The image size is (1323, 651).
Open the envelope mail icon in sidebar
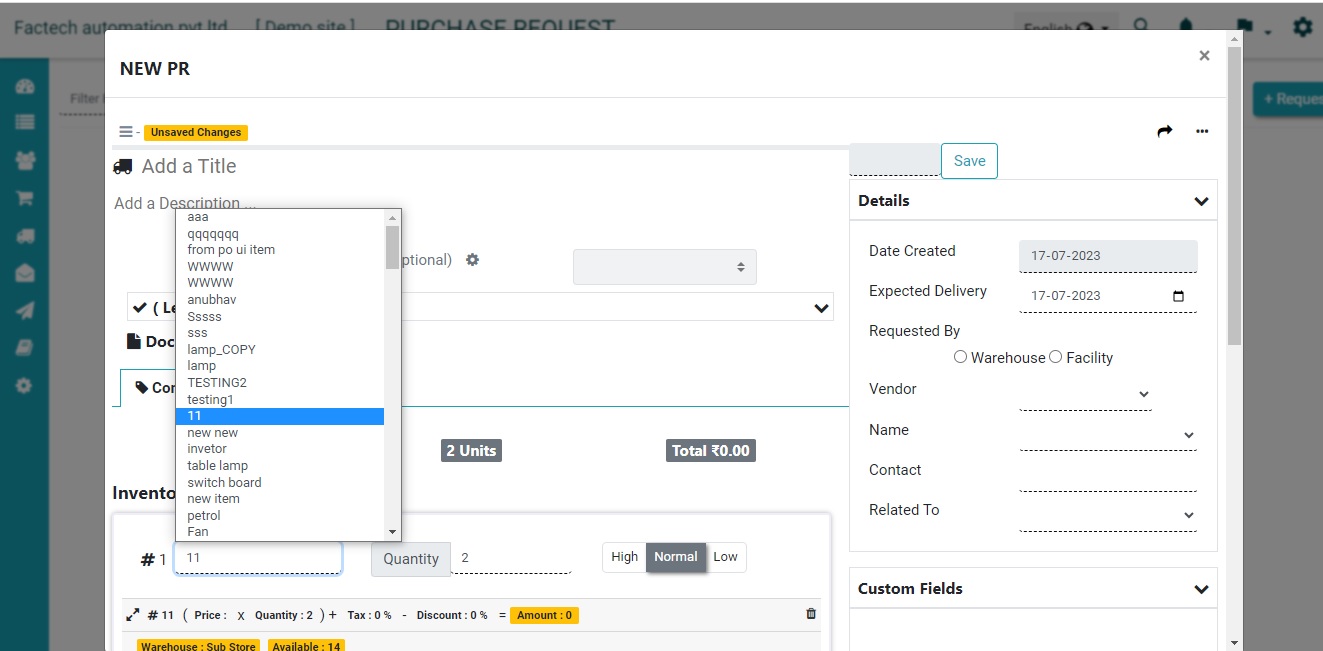tap(25, 273)
